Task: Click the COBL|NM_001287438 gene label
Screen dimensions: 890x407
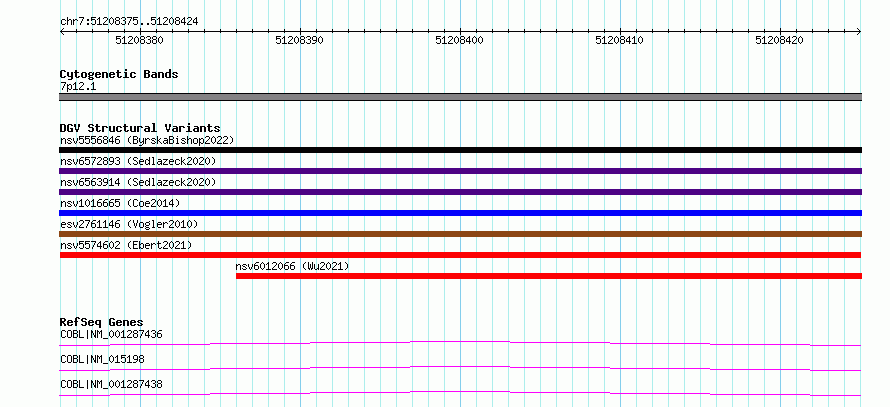Action: point(111,384)
